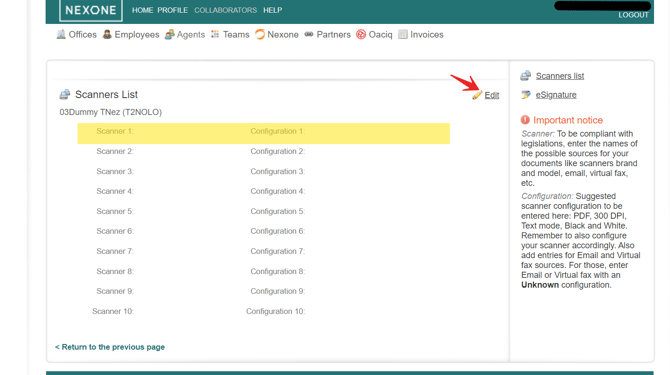The width and height of the screenshot is (670, 375).
Task: Click the LOGOUT link
Action: 633,15
